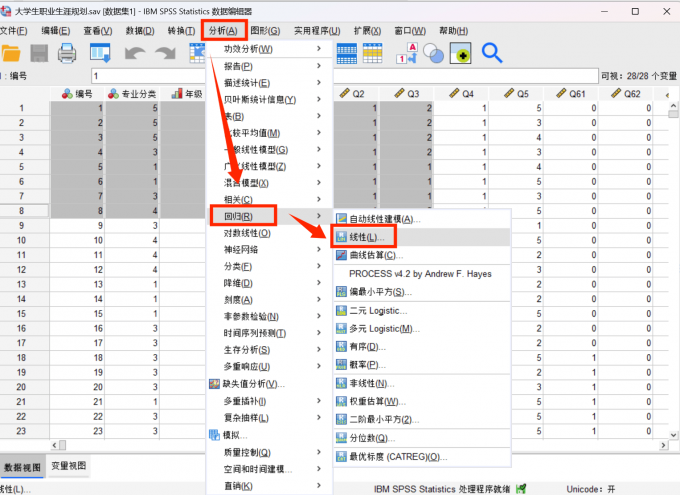Viewport: 680px width, 495px height.
Task: Click the Recall recent dialogs toolbar icon
Action: [100, 53]
